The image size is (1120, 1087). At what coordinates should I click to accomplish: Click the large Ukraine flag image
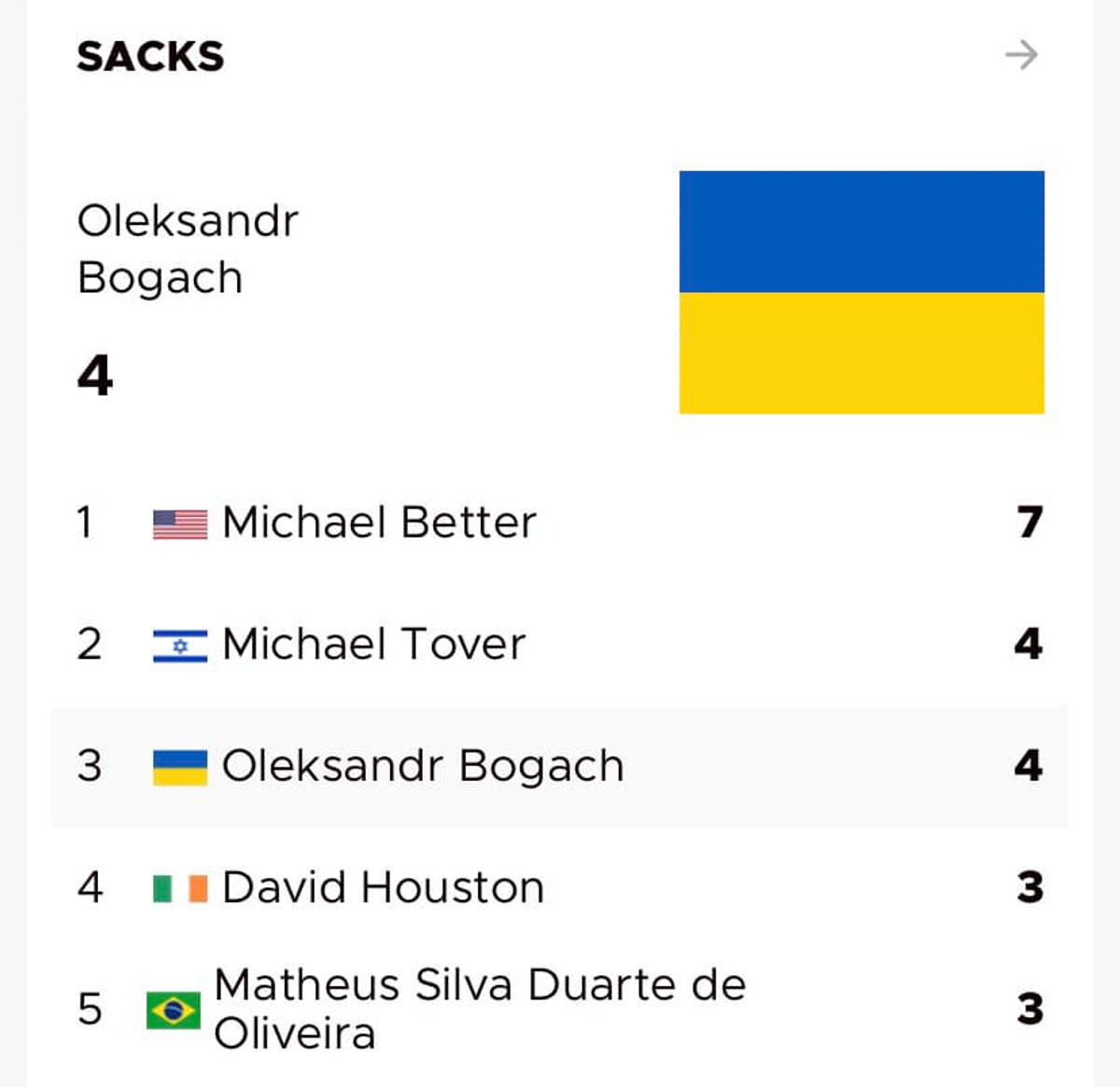861,292
